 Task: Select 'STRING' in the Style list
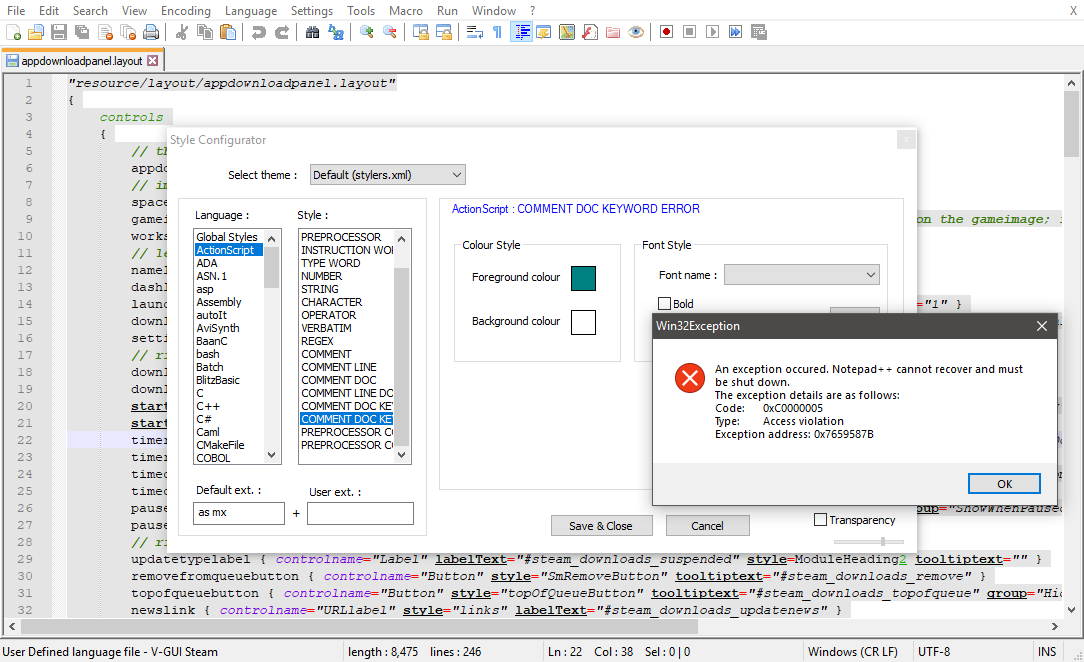point(320,289)
